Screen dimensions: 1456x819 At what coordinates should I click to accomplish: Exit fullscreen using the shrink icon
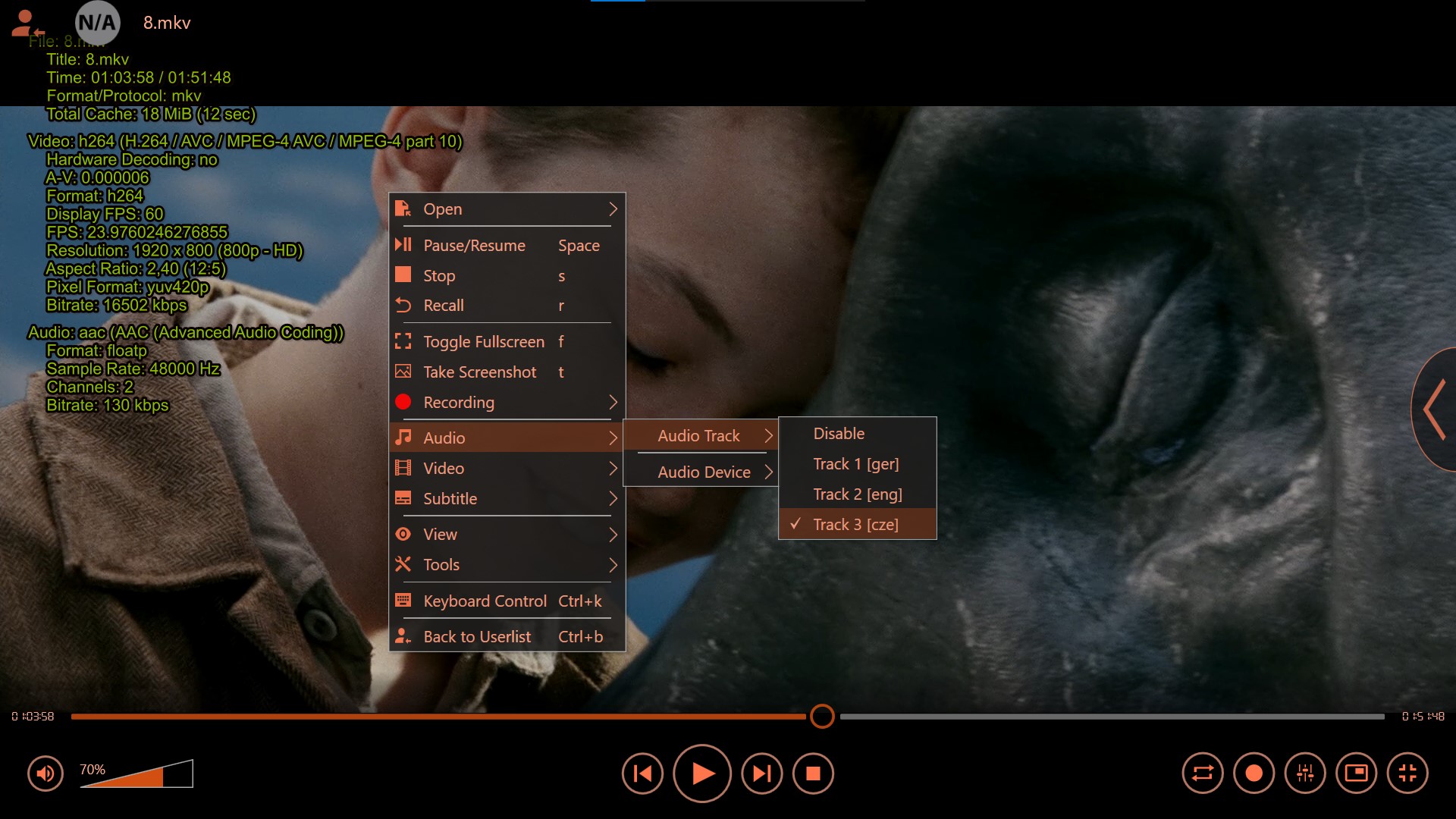1407,773
